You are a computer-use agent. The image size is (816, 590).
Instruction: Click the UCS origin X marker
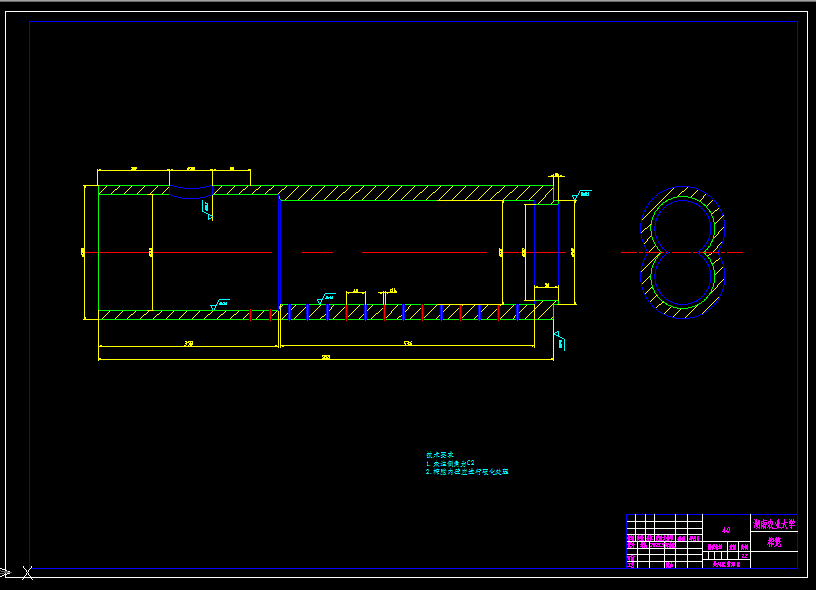coord(28,573)
